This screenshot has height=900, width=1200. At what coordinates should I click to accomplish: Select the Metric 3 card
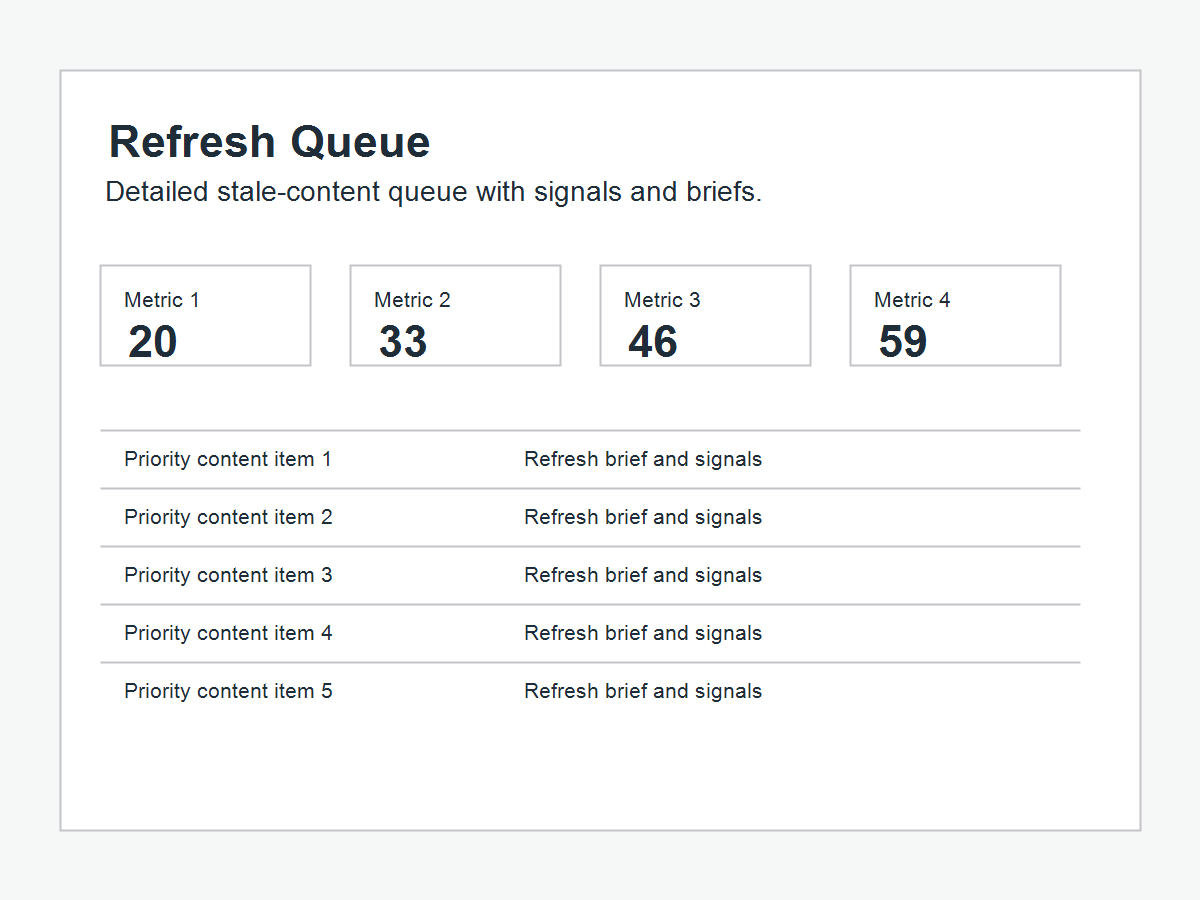[x=705, y=315]
